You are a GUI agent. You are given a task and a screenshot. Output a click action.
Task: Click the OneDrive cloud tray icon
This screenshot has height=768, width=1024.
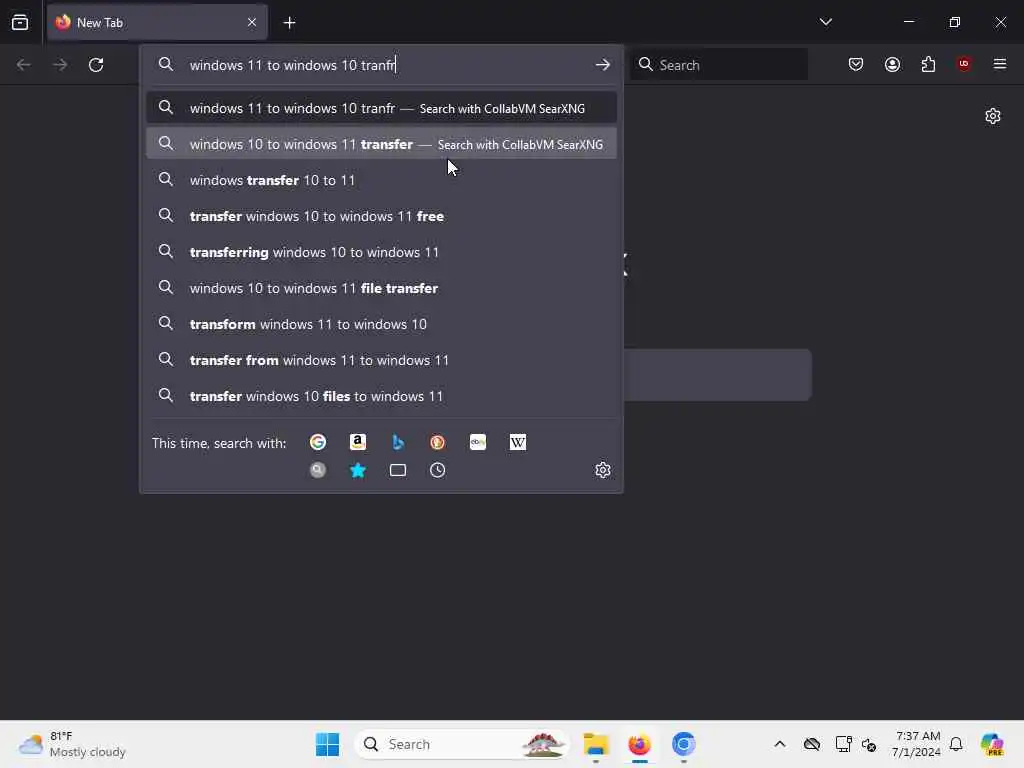pyautogui.click(x=812, y=744)
